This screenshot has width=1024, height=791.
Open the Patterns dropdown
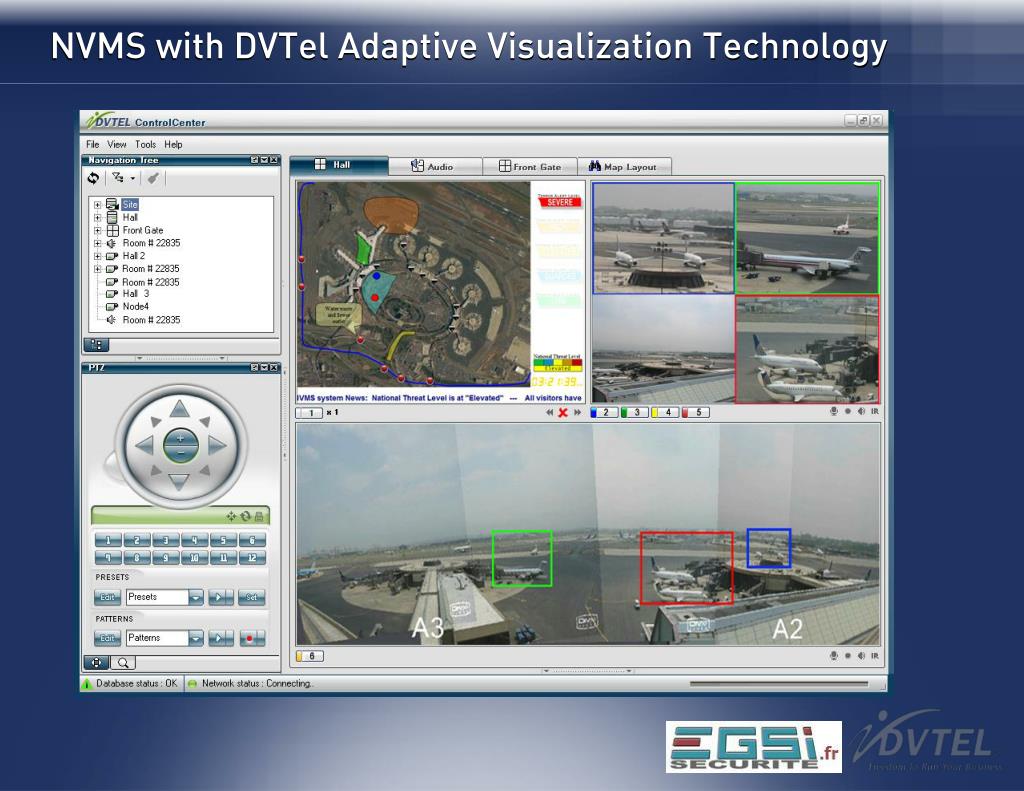pyautogui.click(x=195, y=638)
